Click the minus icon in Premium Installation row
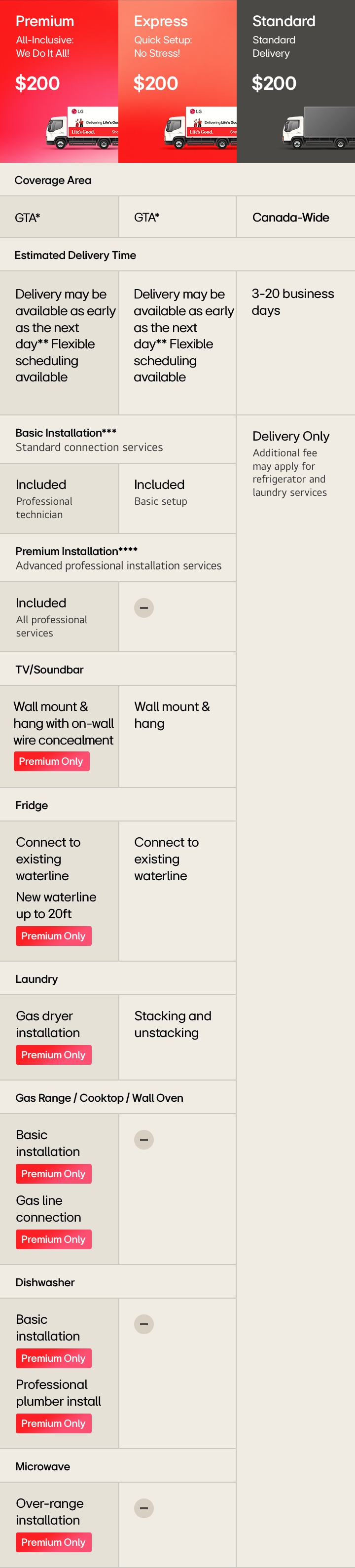Screen dimensions: 355x1568 pyautogui.click(x=144, y=607)
